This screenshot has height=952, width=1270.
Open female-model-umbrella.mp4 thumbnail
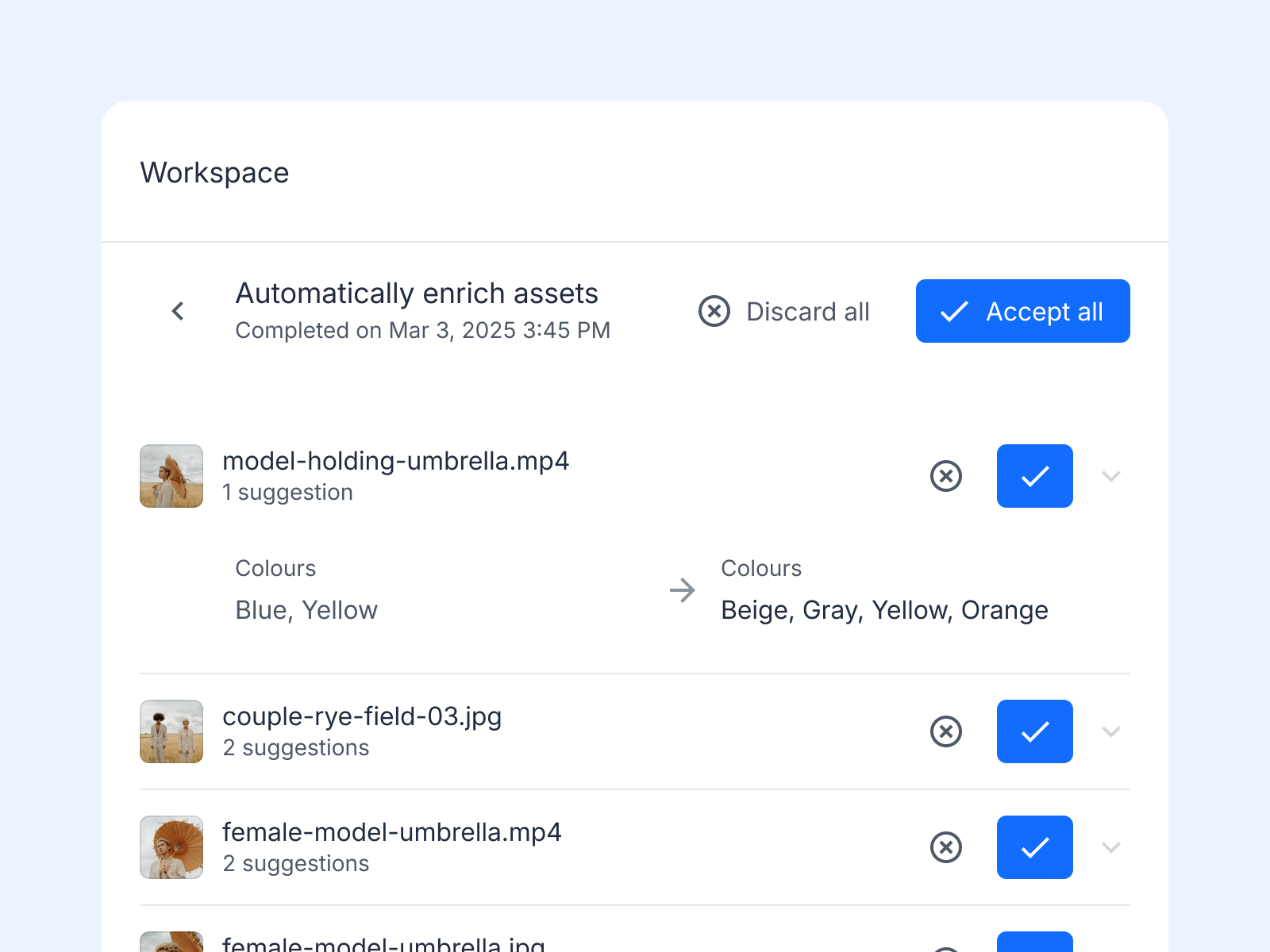pyautogui.click(x=171, y=847)
